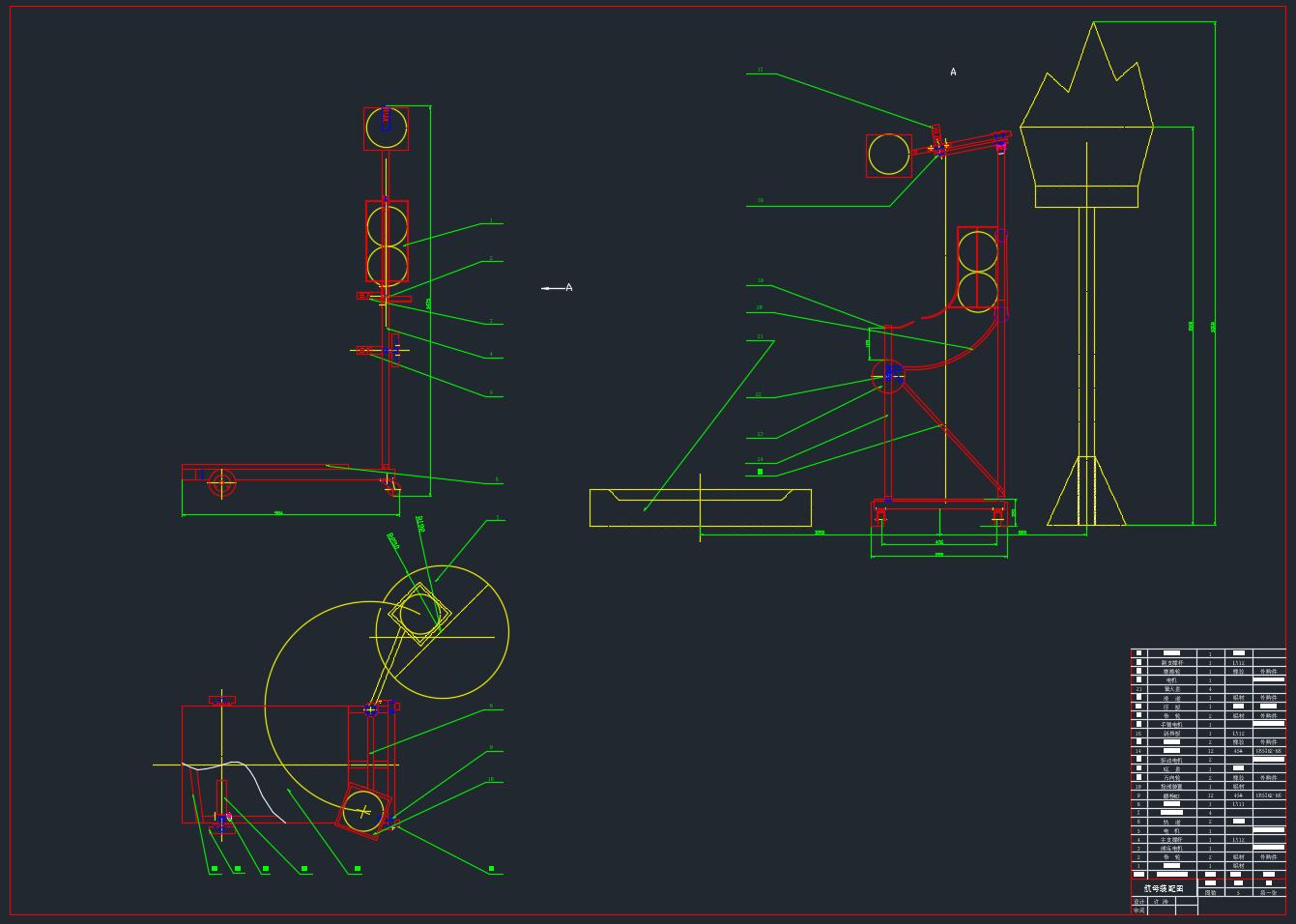Select the yellow trough outline
The image size is (1296, 924).
[x=700, y=508]
